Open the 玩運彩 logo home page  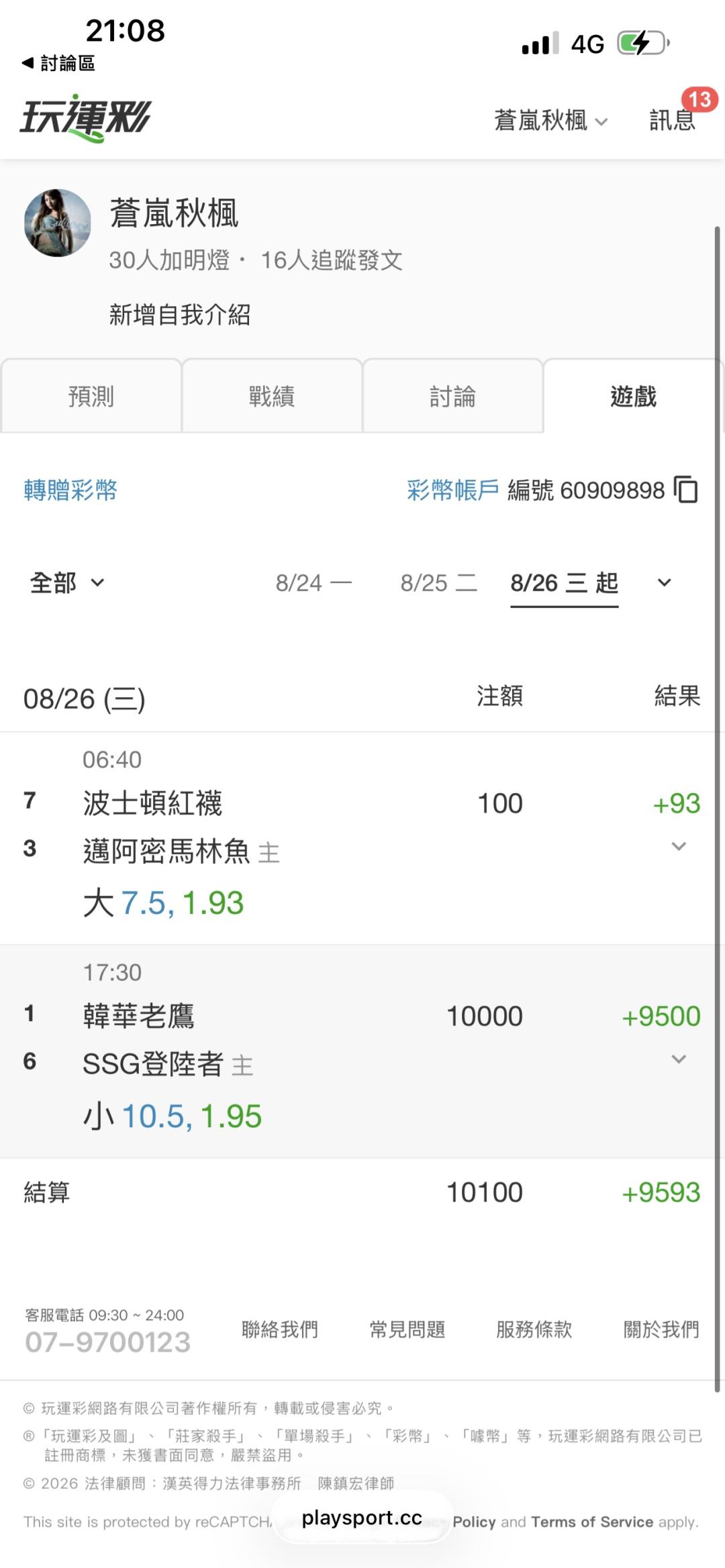click(86, 118)
